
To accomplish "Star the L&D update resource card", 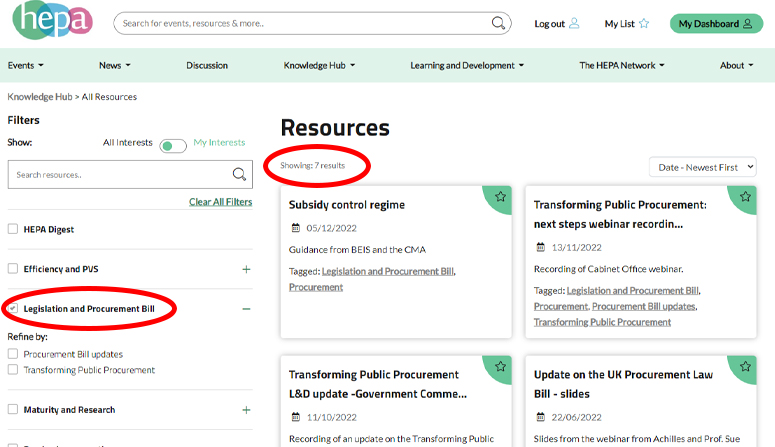I will pyautogui.click(x=500, y=367).
